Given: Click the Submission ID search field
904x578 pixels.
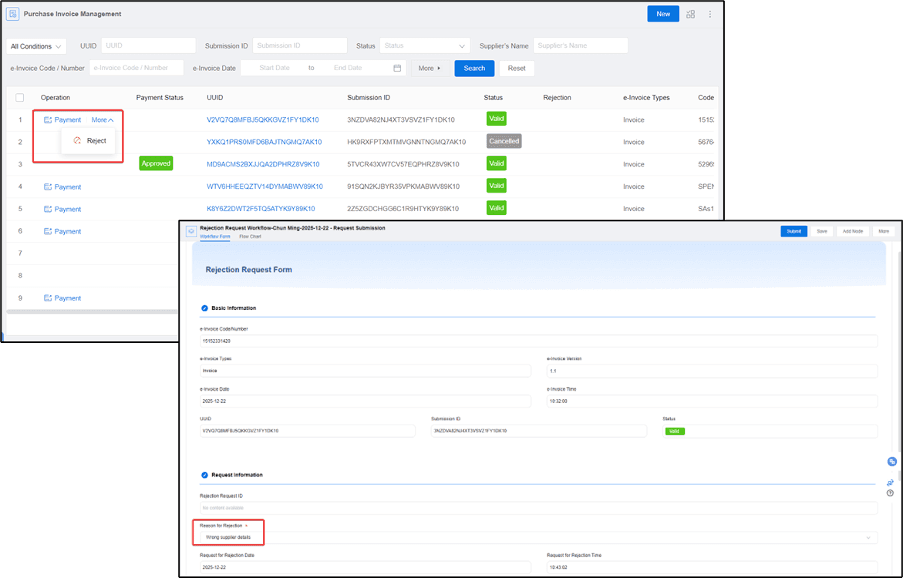Looking at the screenshot, I should coord(300,46).
